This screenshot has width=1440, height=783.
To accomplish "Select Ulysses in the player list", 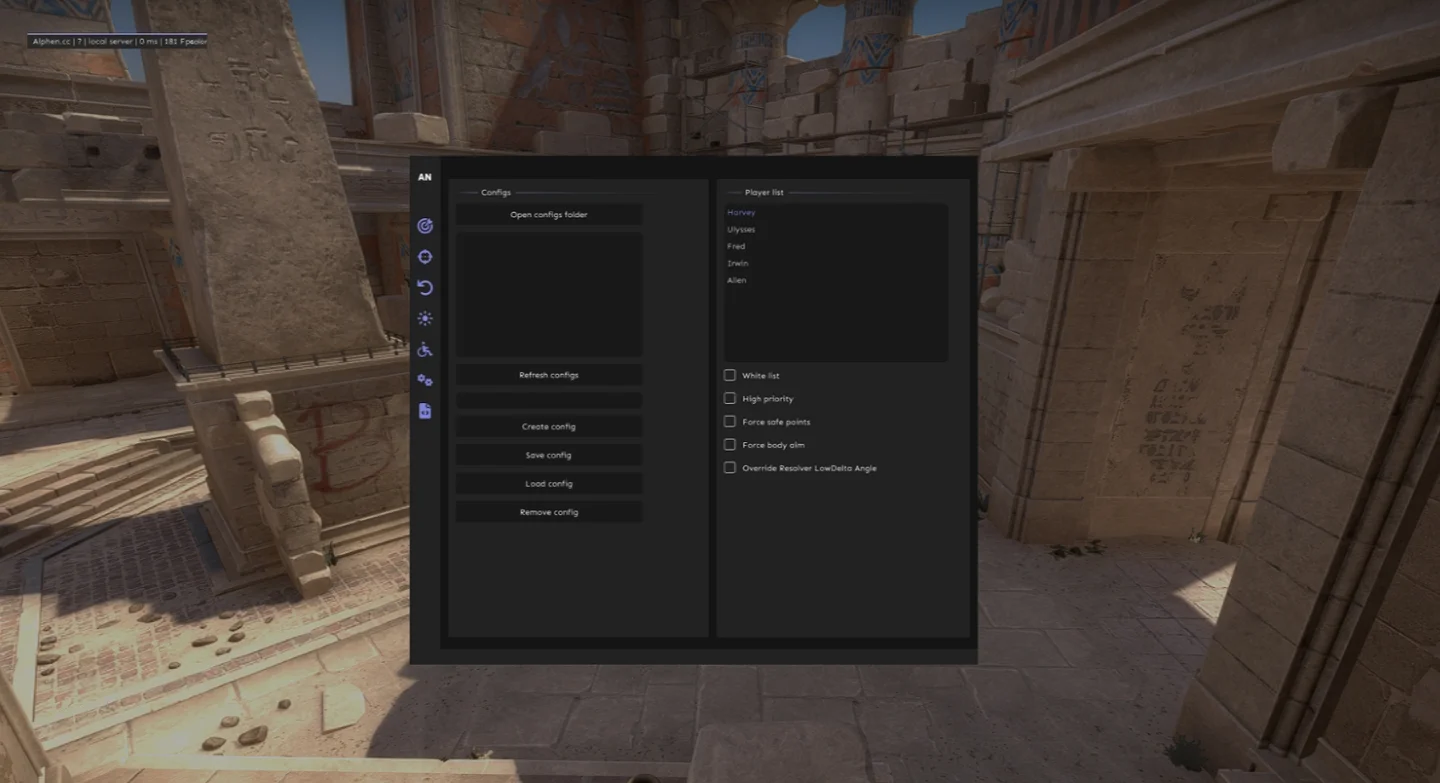I will point(741,230).
